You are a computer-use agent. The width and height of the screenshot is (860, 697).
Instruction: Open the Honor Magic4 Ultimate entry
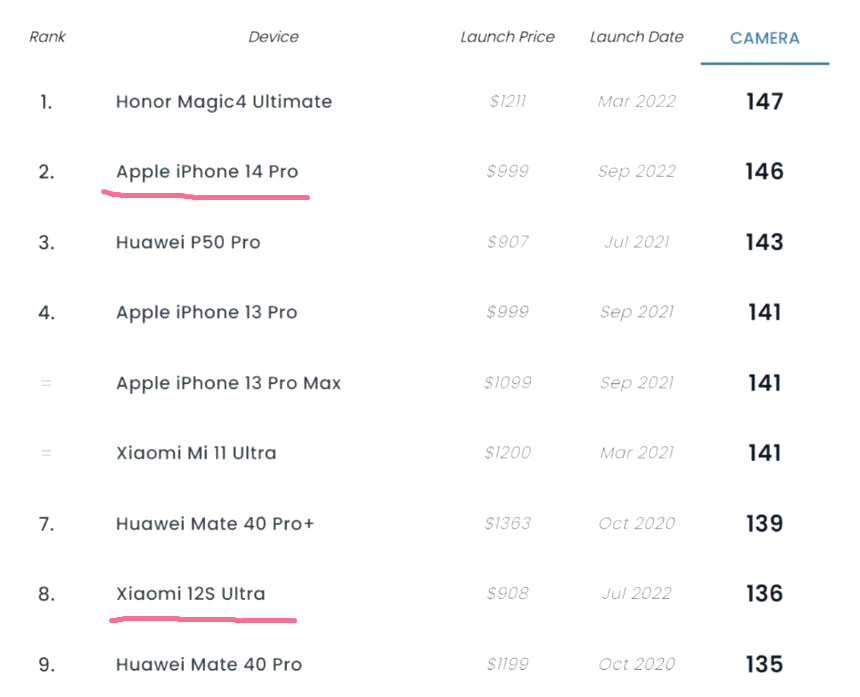(x=224, y=101)
